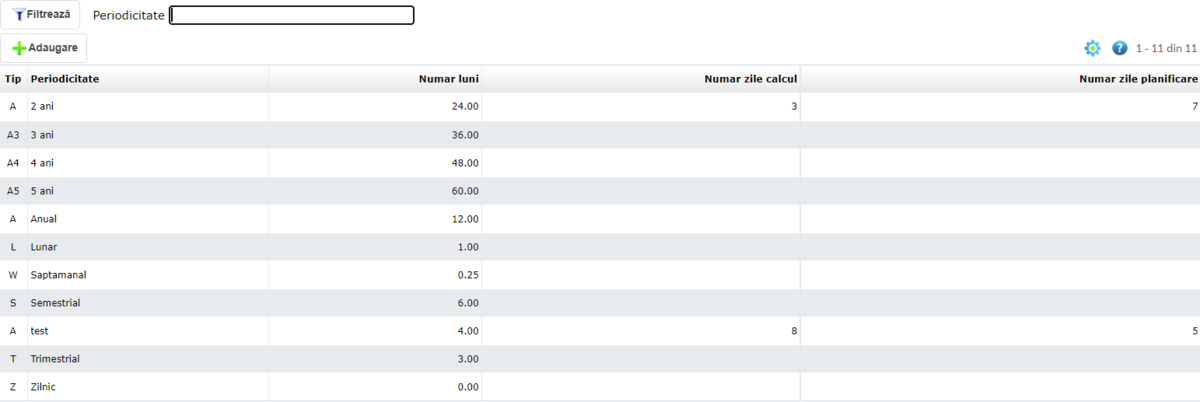Sort by the Periodicitate column header
This screenshot has height=402, width=1200.
point(65,79)
